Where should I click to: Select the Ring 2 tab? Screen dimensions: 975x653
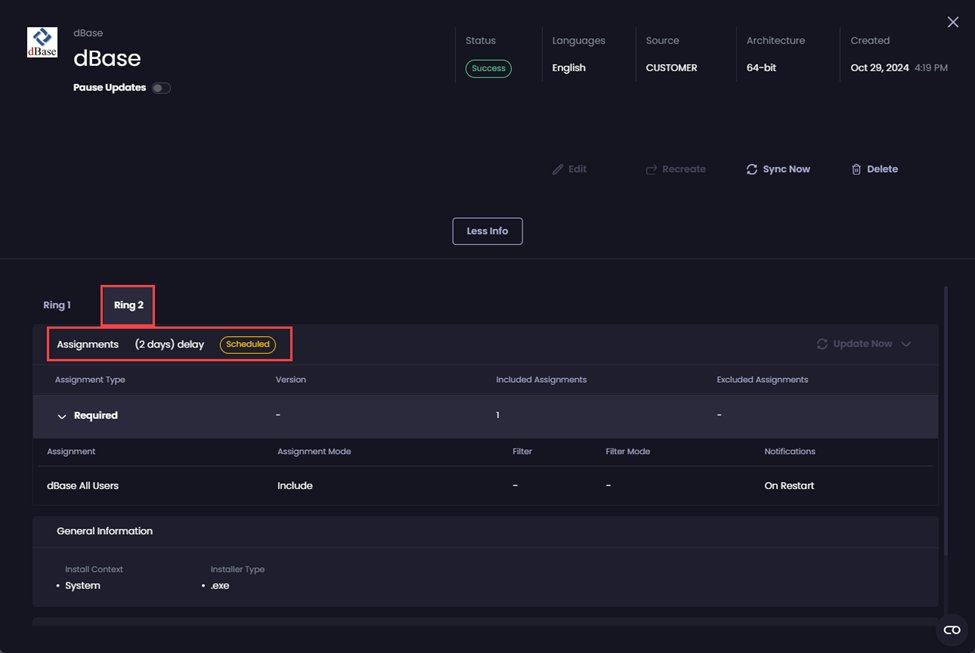128,305
